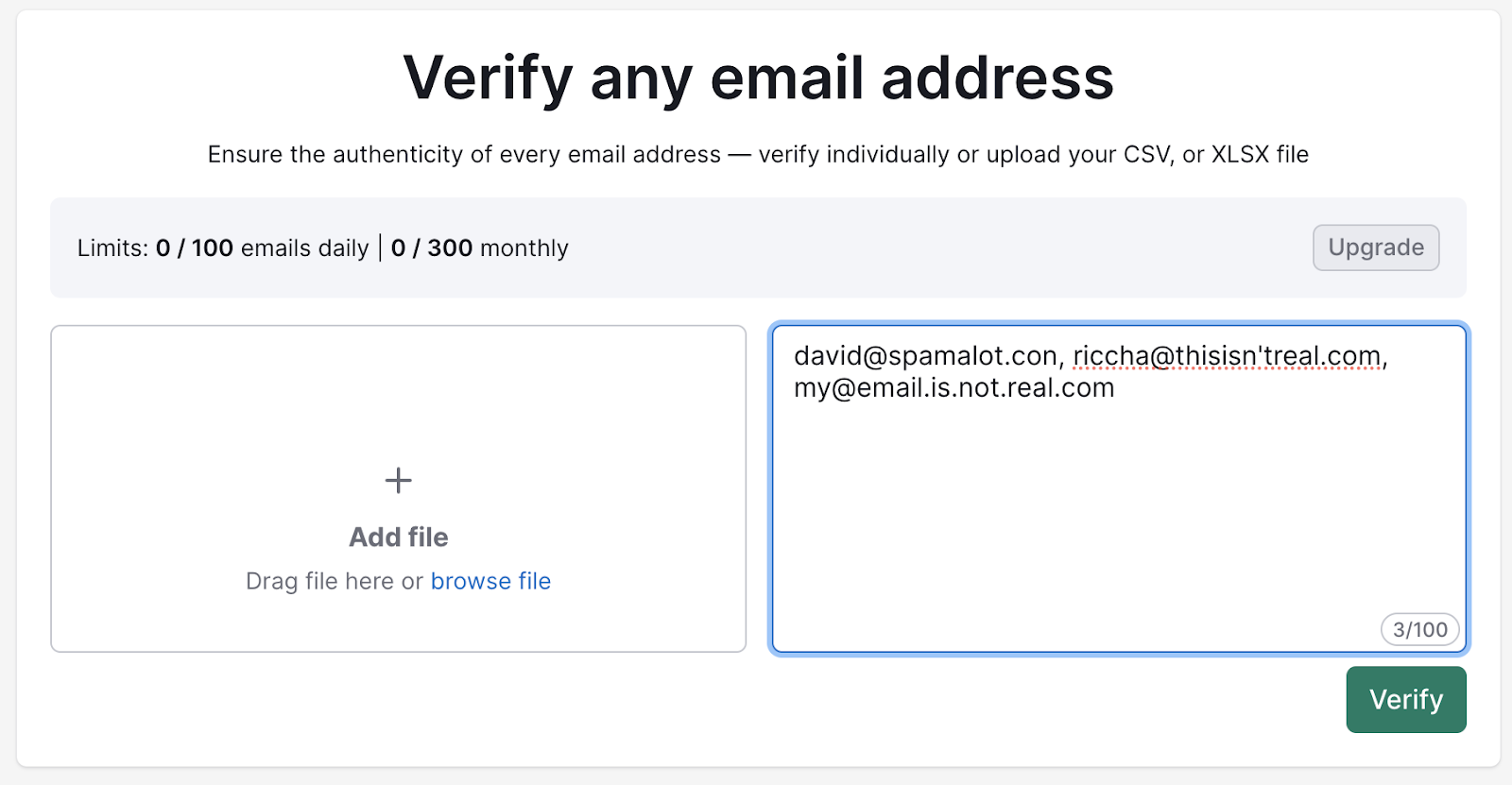Click the subtitle about CSV or XLSX upload

(758, 155)
